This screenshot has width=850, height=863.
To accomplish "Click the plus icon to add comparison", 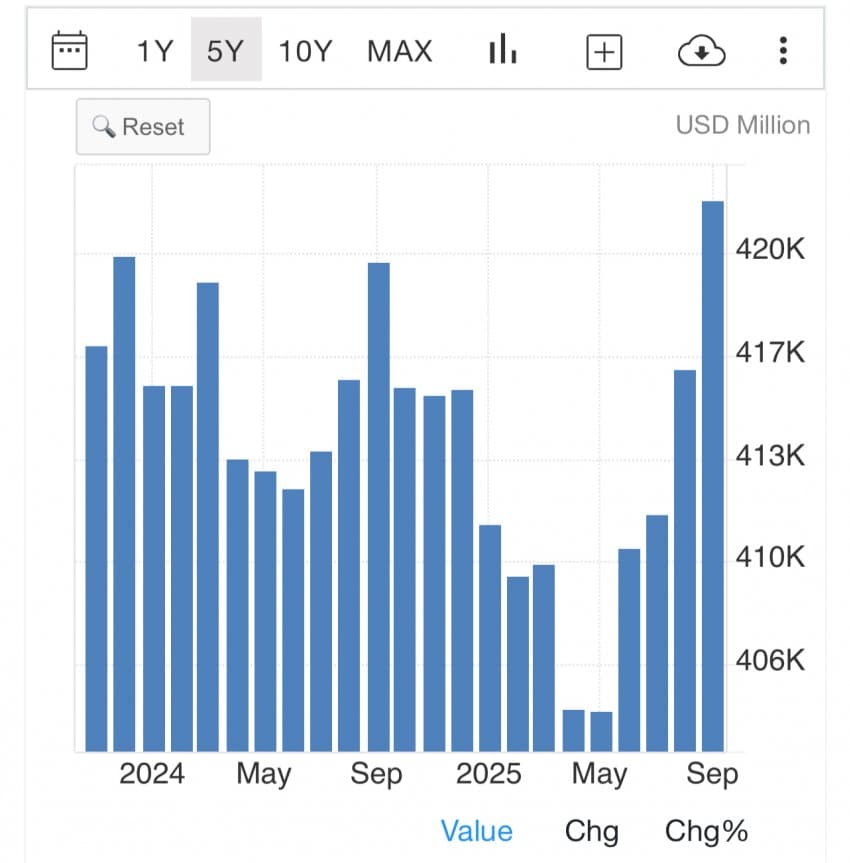I will click(x=603, y=51).
